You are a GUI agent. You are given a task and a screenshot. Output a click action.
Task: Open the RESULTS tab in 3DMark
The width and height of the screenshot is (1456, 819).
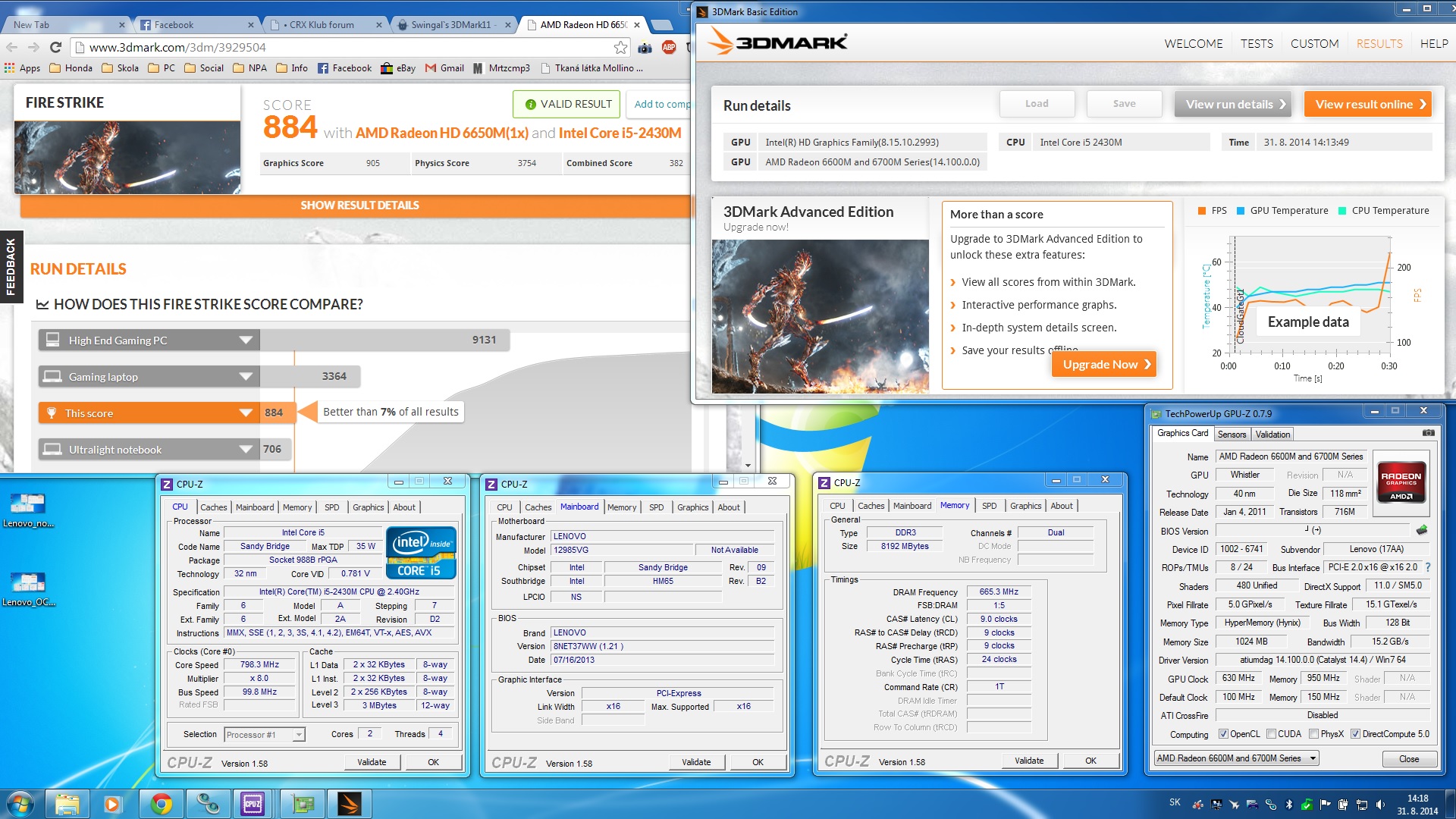[1379, 43]
